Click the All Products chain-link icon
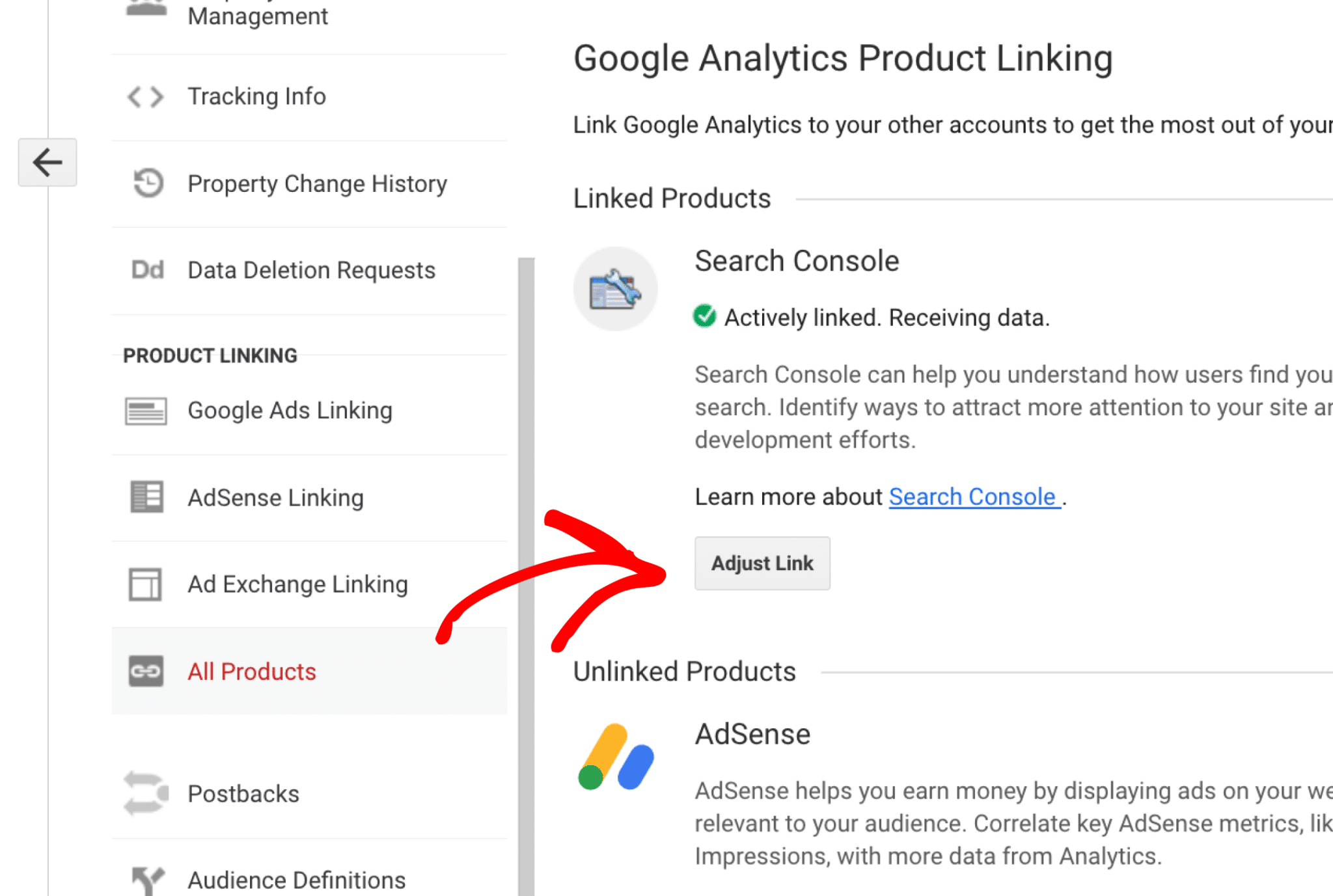The width and height of the screenshot is (1333, 896). [x=146, y=671]
